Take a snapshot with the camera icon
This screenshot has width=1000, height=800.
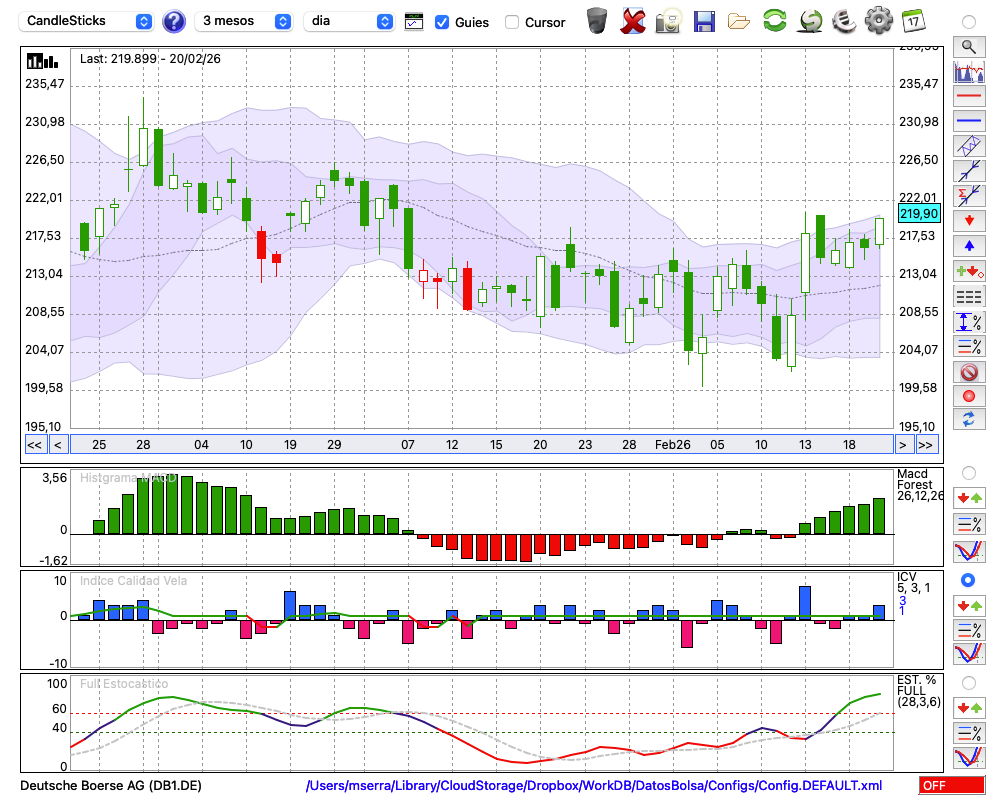[x=669, y=21]
